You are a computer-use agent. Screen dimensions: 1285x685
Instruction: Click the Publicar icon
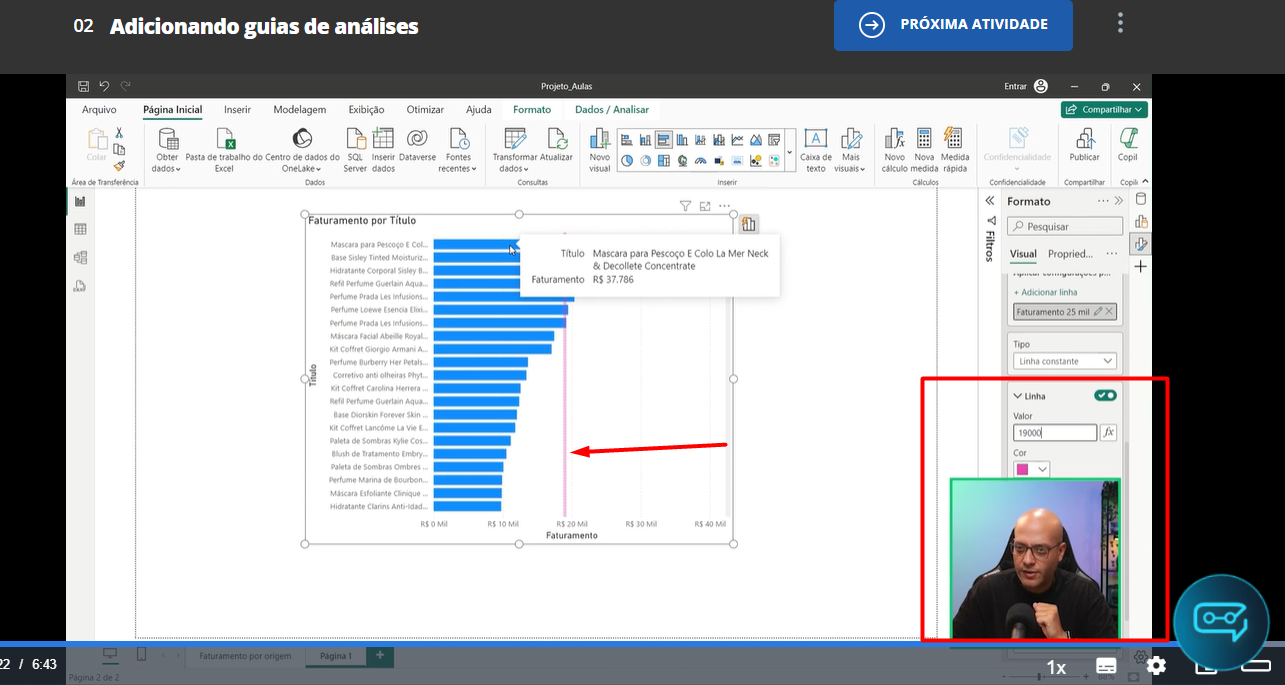(x=1084, y=138)
